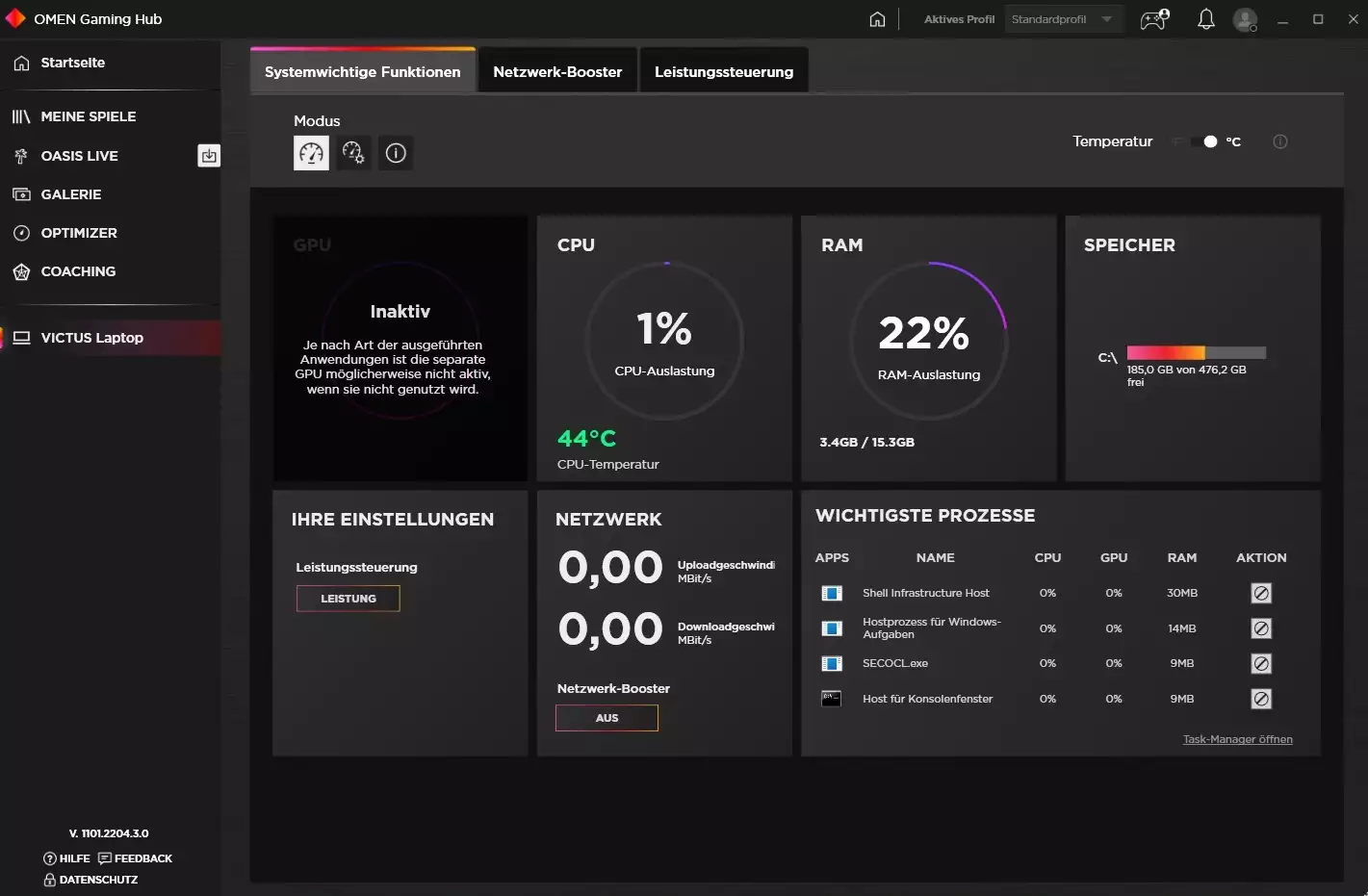This screenshot has width=1368, height=896.
Task: Click 30MB RAM value for Shell Infrastructure Host
Action: pos(1182,593)
